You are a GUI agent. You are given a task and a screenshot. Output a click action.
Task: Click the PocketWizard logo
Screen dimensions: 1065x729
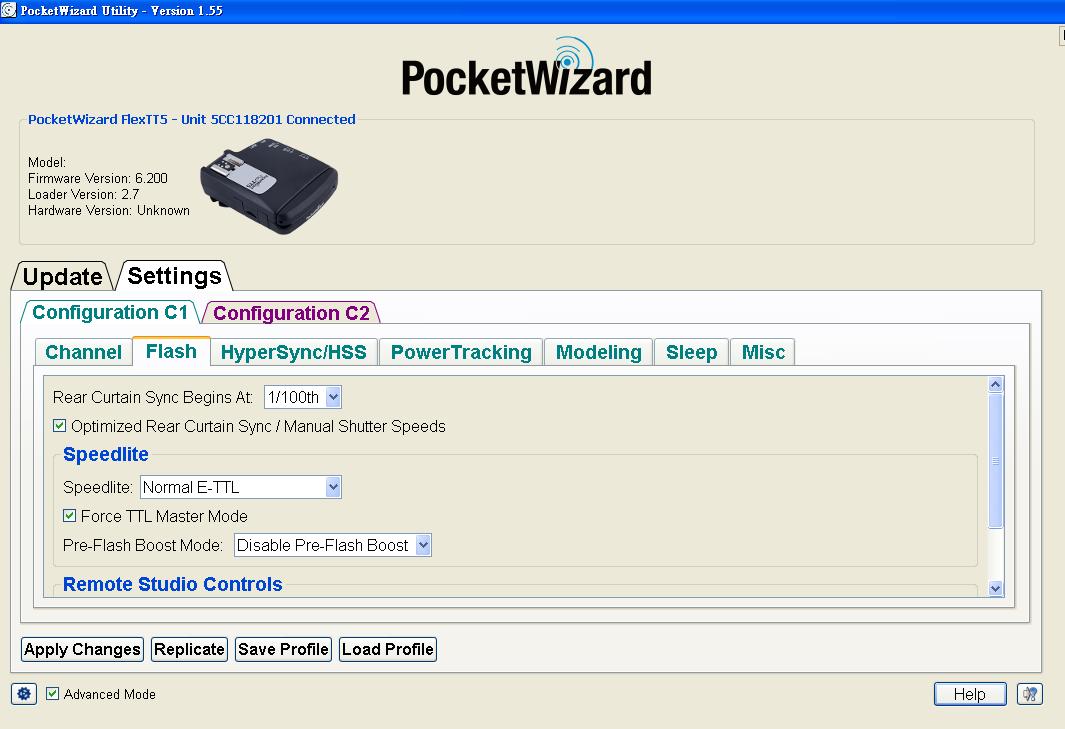(526, 68)
